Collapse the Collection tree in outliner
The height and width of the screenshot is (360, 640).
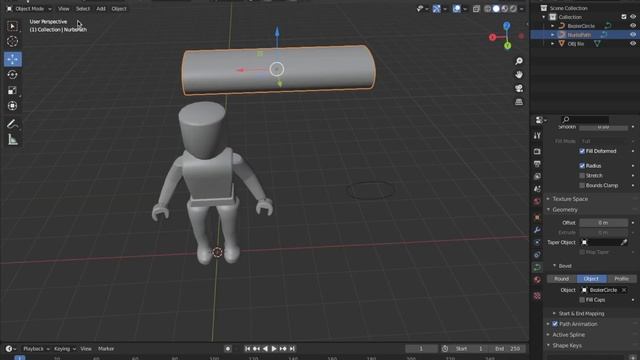pyautogui.click(x=544, y=17)
